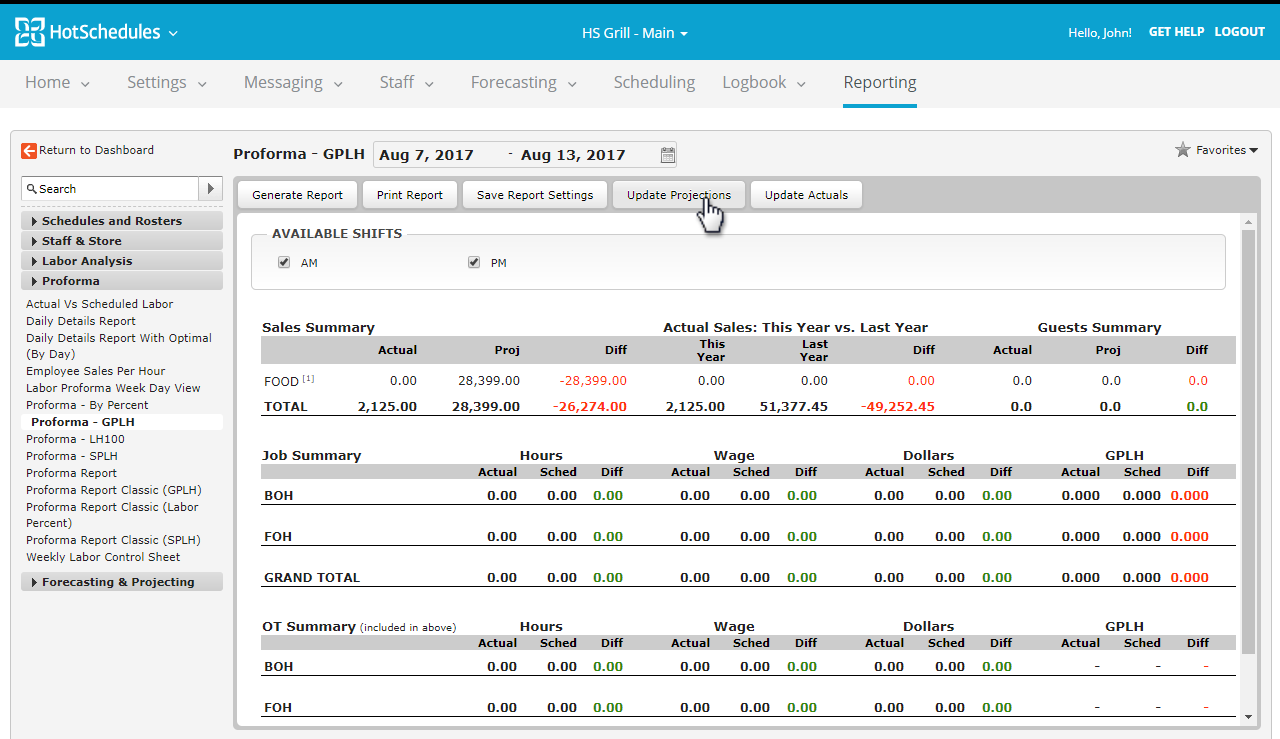This screenshot has width=1280, height=739.
Task: Expand Labor Analysis section
Action: 122,261
